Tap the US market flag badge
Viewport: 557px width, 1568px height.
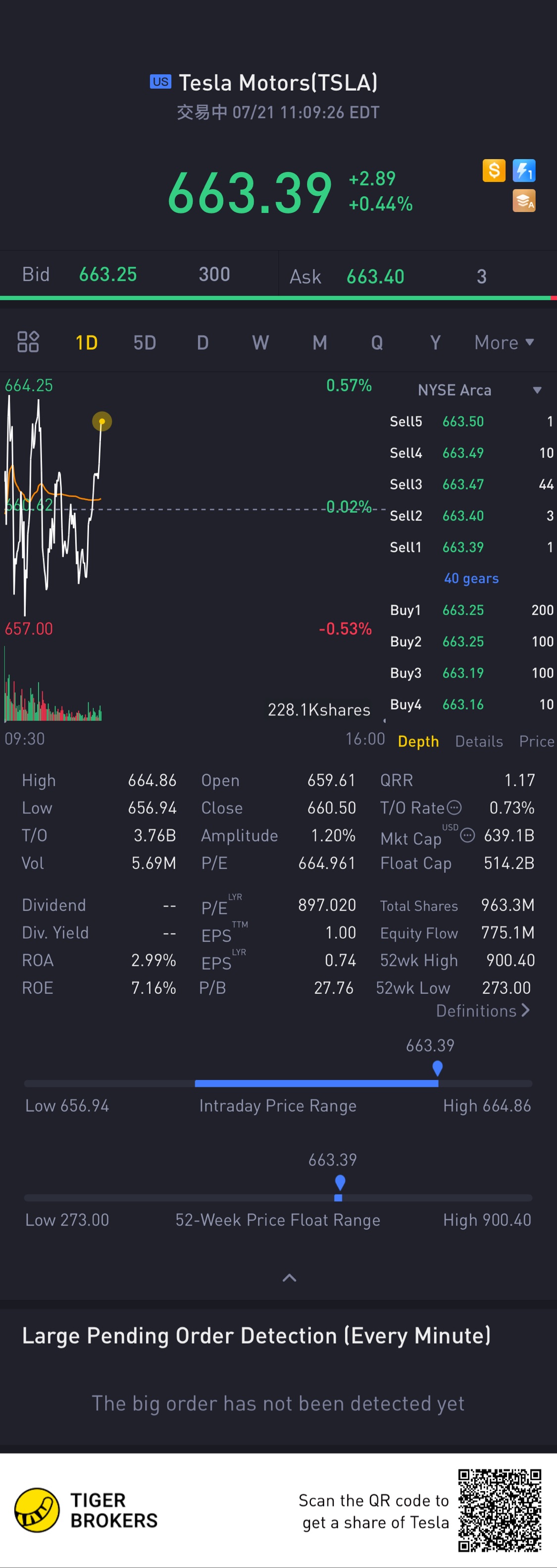coord(160,82)
